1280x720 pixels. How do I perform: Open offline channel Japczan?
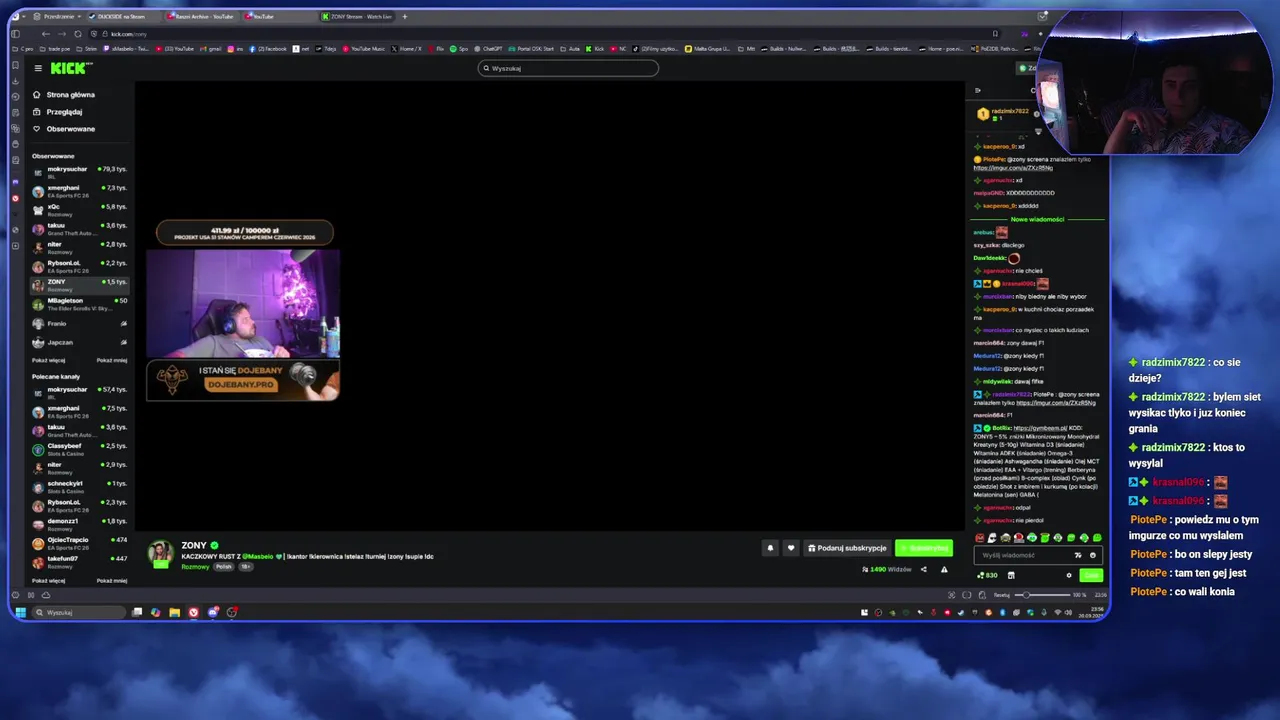(x=80, y=343)
